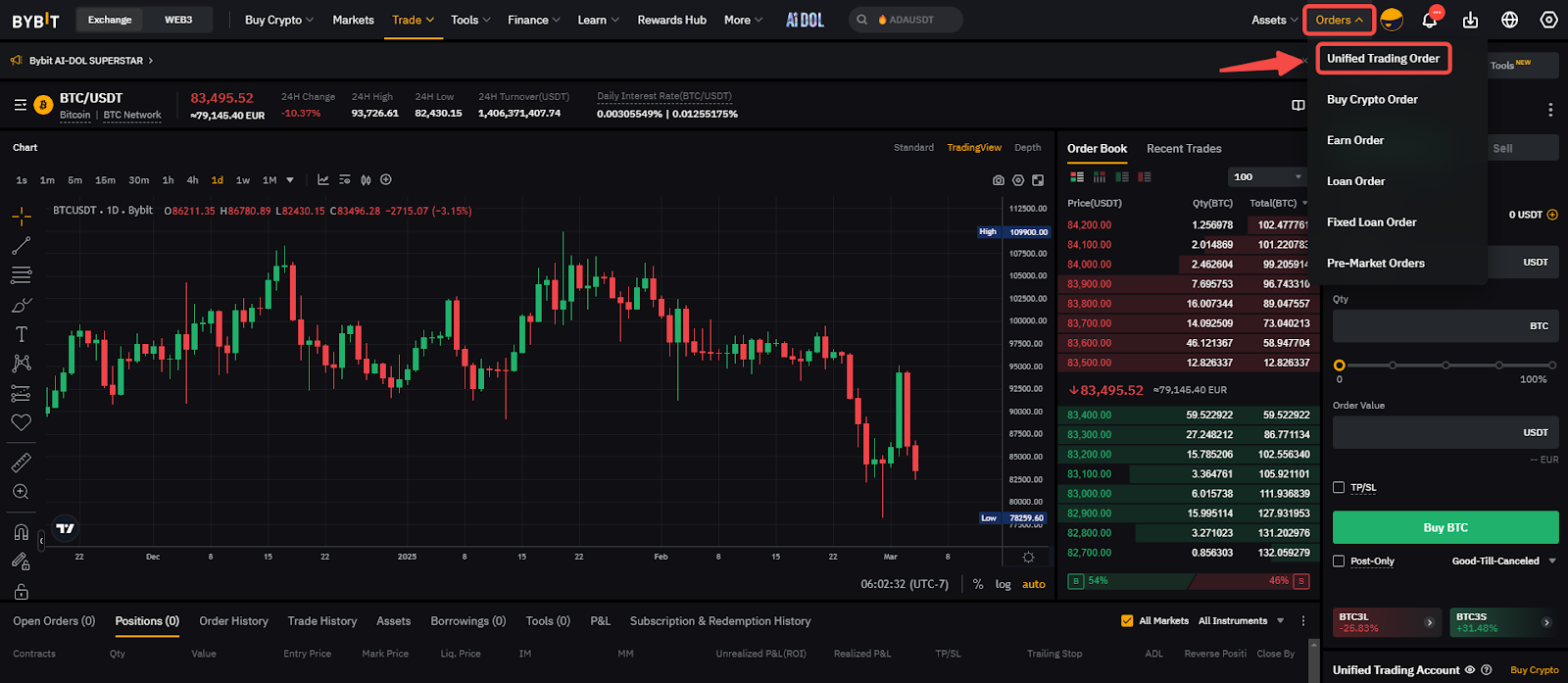1568x683 pixels.
Task: Click the download app icon in header
Action: pos(1470,21)
